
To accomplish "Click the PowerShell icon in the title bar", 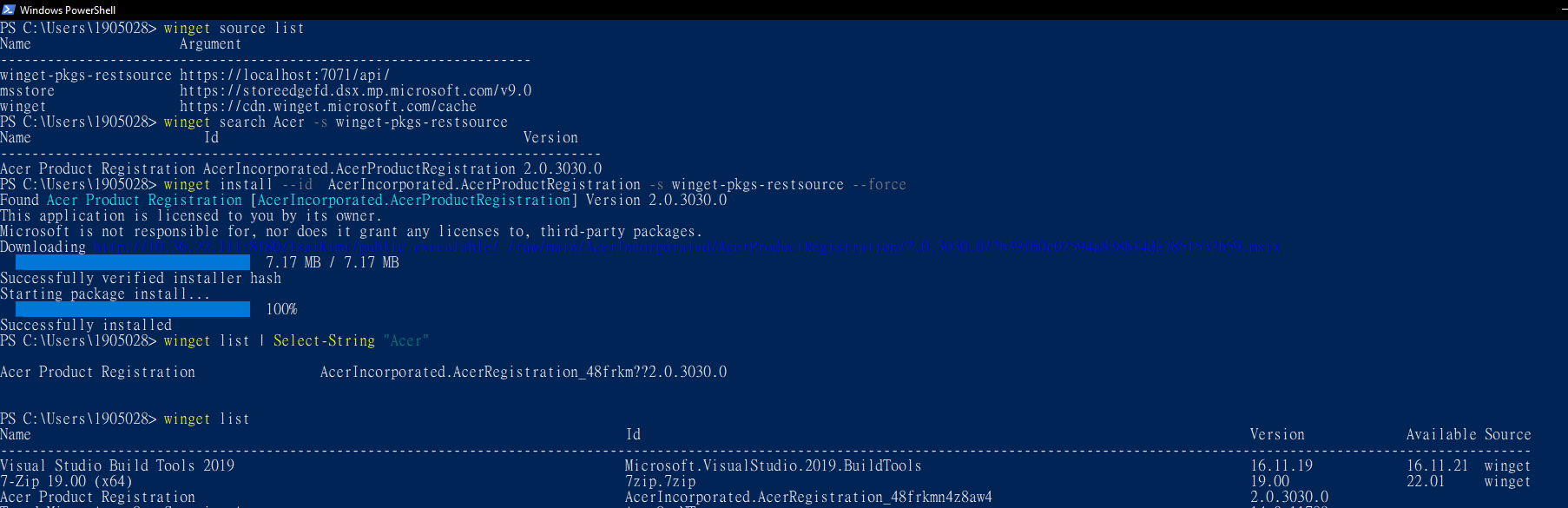I will point(9,10).
